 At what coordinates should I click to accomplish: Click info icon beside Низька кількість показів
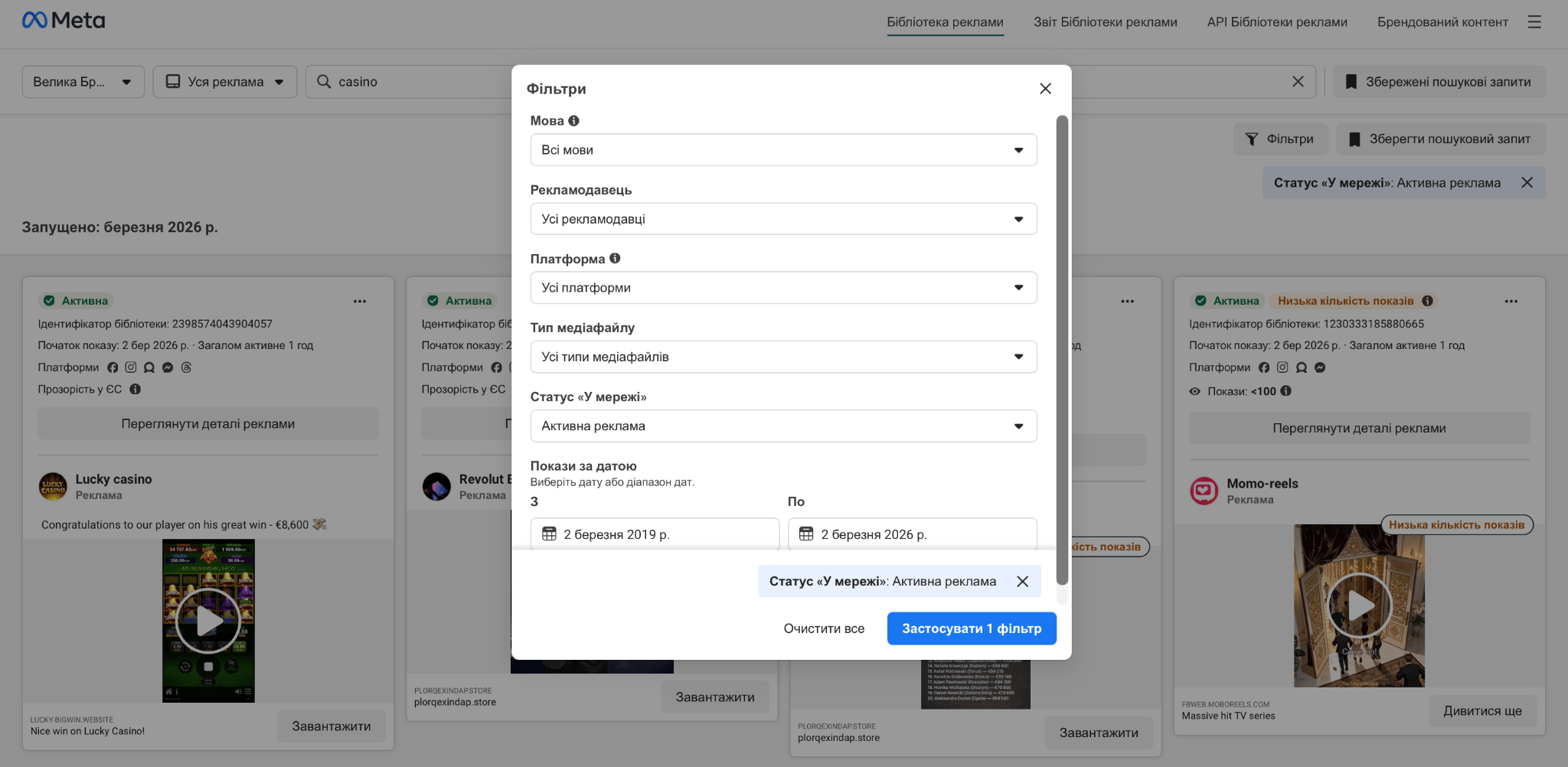tap(1427, 302)
